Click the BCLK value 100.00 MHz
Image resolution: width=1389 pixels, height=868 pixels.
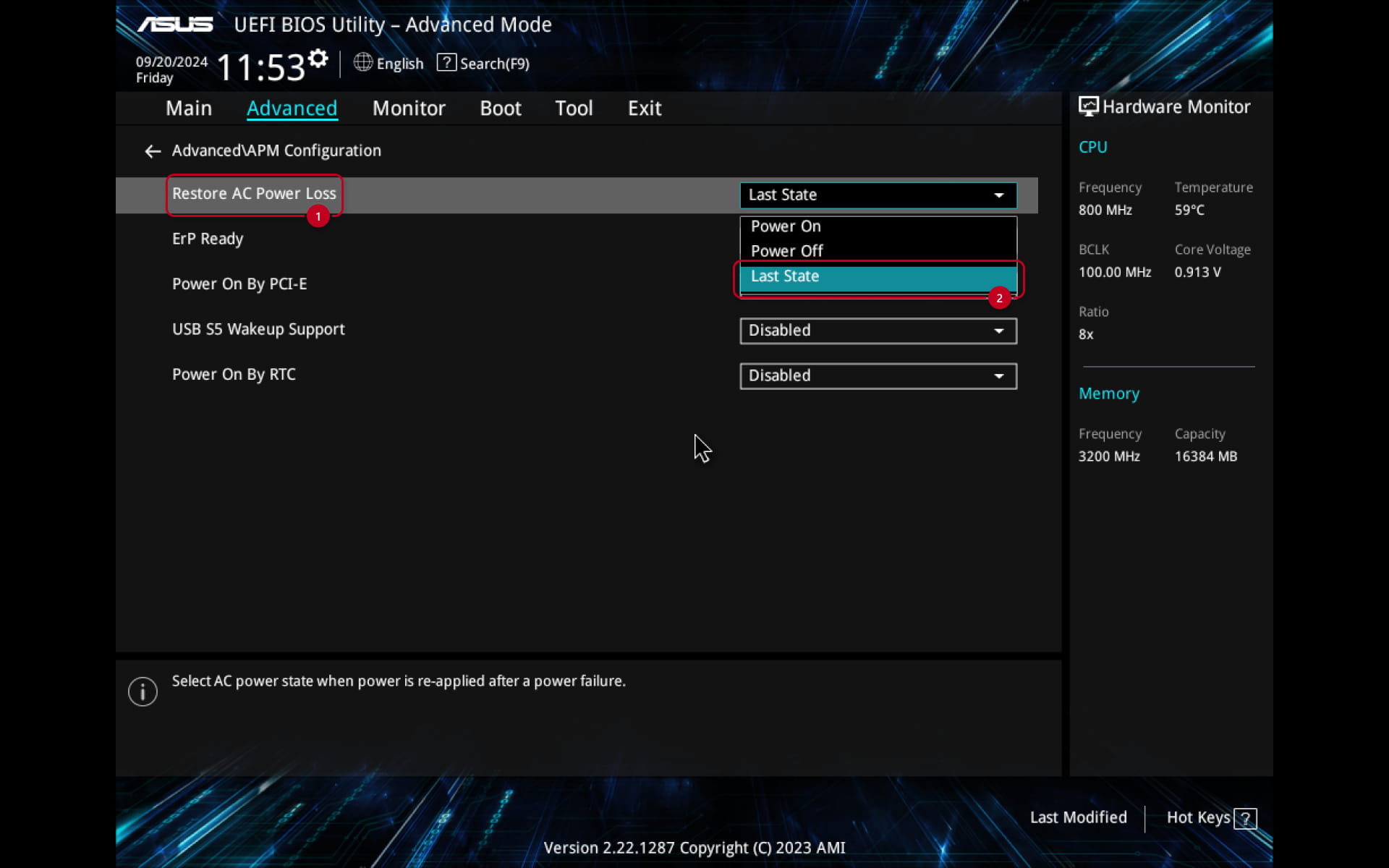[x=1114, y=273]
